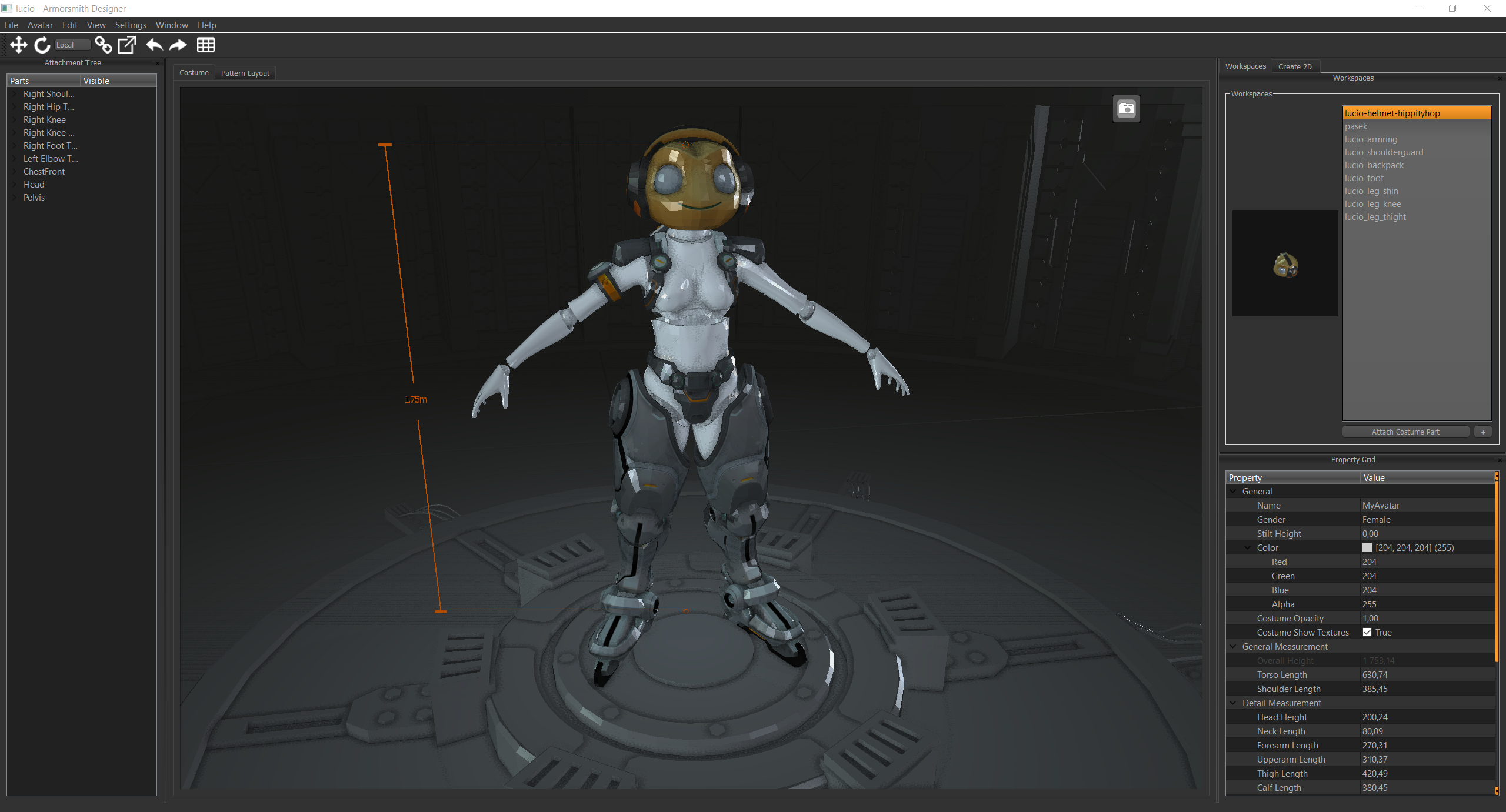This screenshot has height=812, width=1506.
Task: Toggle the grid icon in toolbar
Action: coord(206,45)
